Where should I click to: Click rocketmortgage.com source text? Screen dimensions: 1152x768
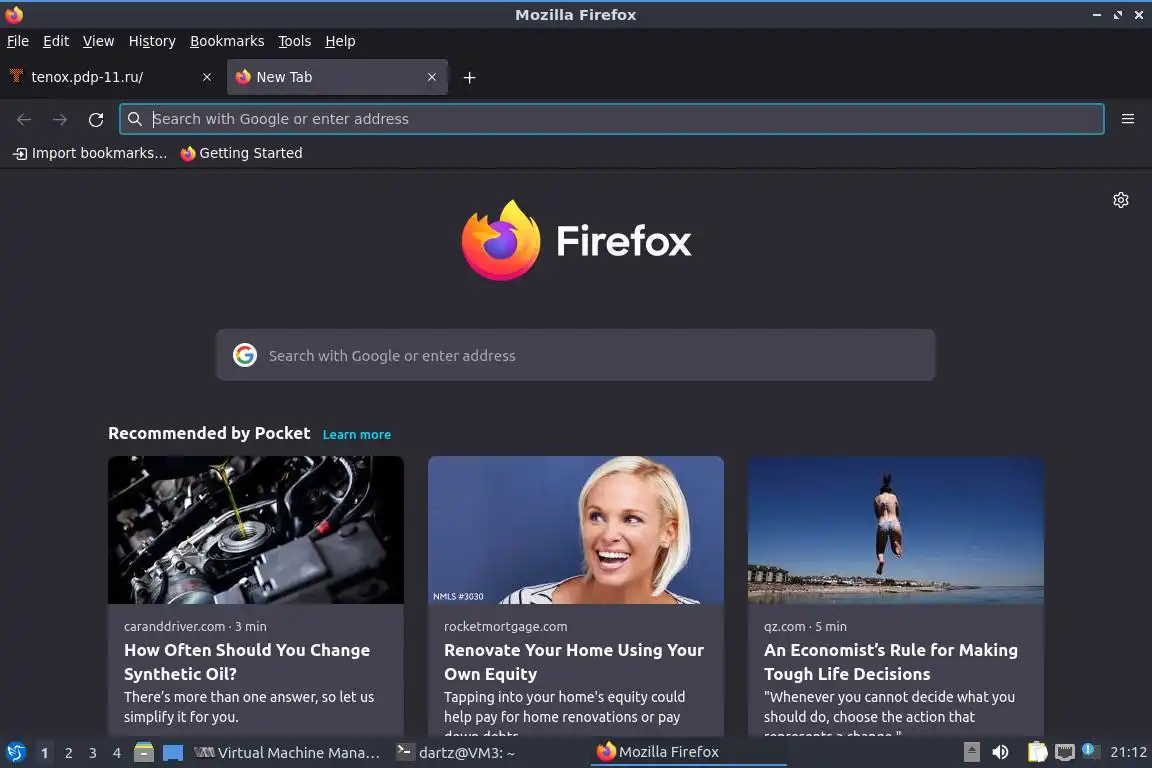505,626
